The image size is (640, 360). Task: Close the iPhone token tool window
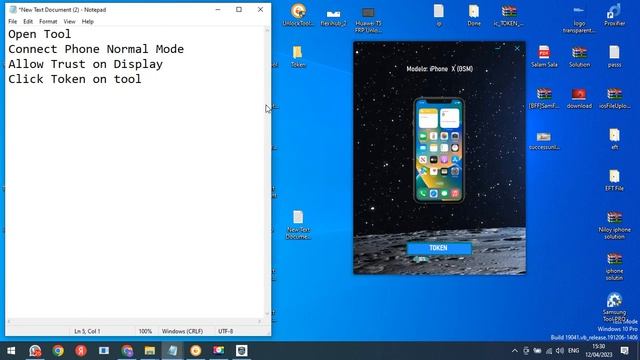pyautogui.click(x=517, y=49)
